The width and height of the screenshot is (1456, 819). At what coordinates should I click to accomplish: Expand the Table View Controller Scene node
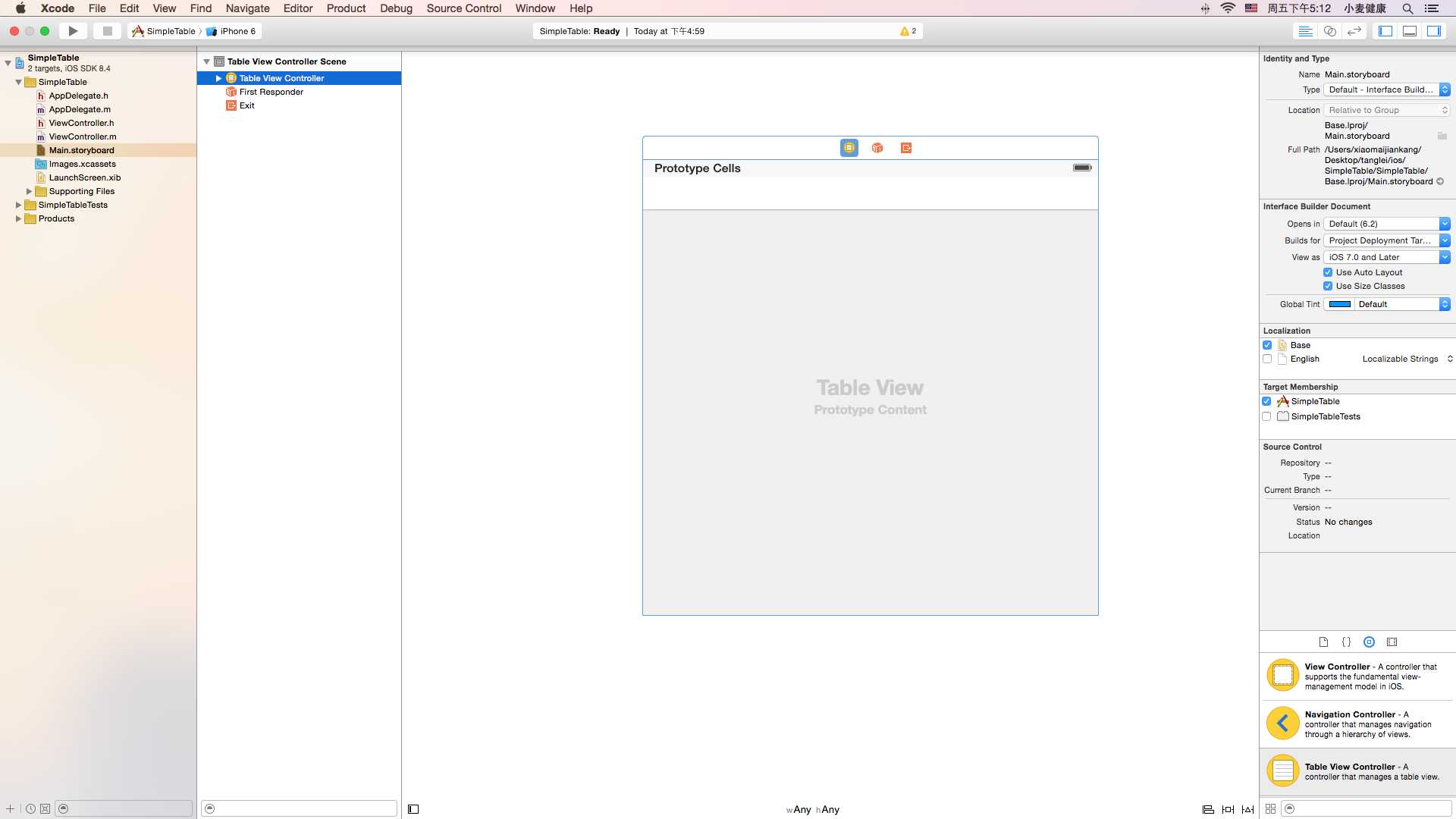(207, 61)
